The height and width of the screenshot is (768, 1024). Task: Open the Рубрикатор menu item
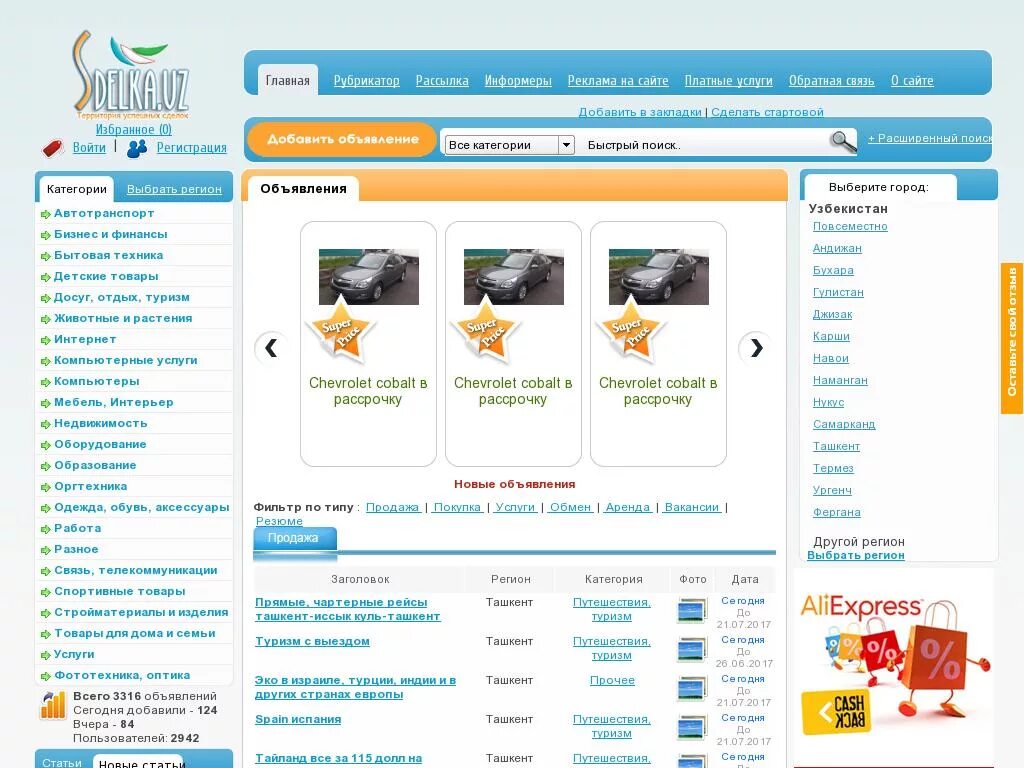(366, 80)
